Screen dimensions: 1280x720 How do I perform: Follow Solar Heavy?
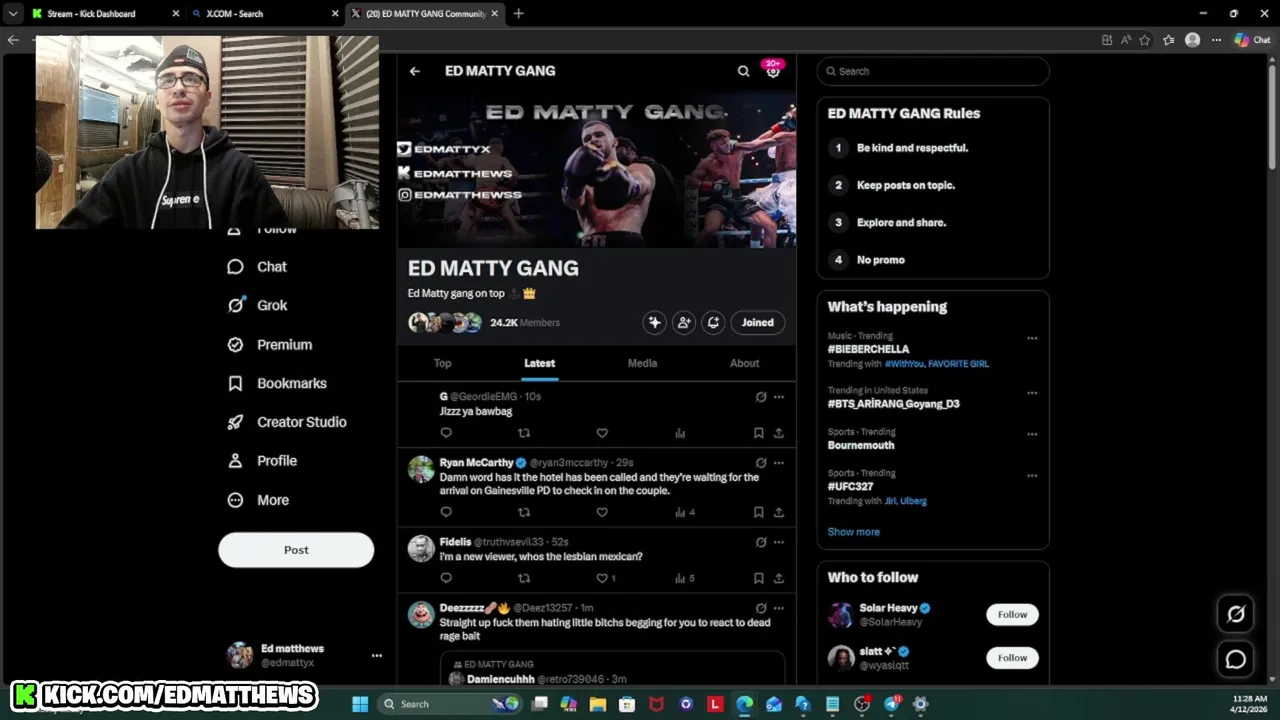click(x=1012, y=615)
